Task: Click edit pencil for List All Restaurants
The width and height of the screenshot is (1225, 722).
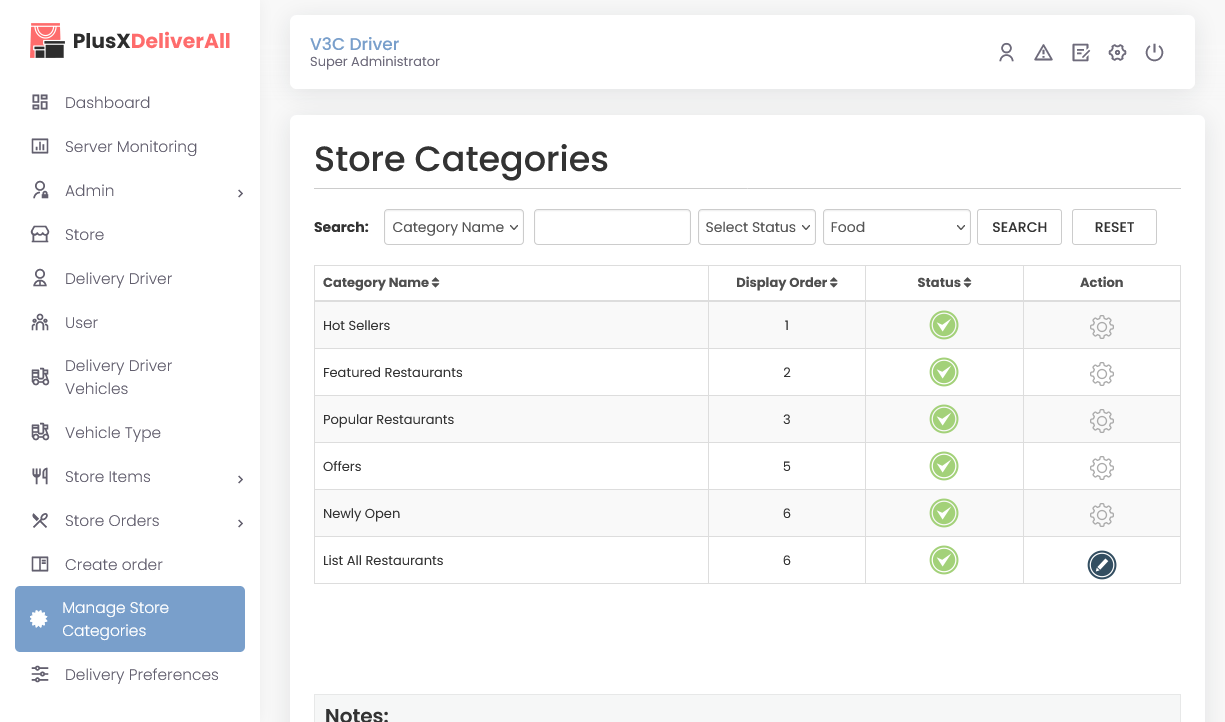Action: point(1101,565)
